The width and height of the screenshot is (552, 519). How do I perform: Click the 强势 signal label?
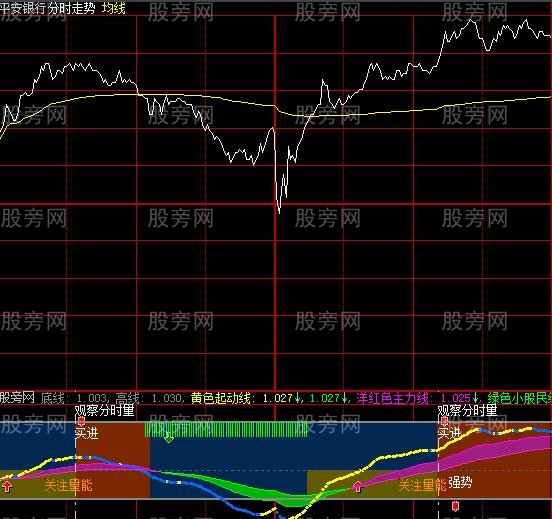coord(460,482)
